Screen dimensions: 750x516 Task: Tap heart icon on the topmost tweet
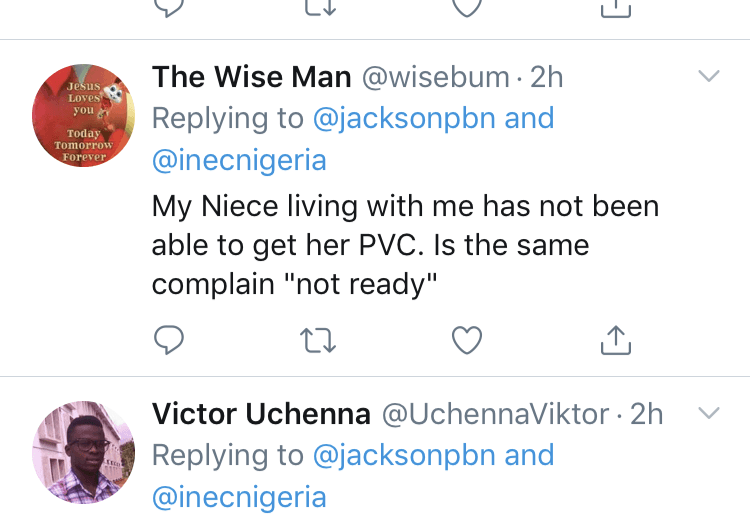coord(467,7)
